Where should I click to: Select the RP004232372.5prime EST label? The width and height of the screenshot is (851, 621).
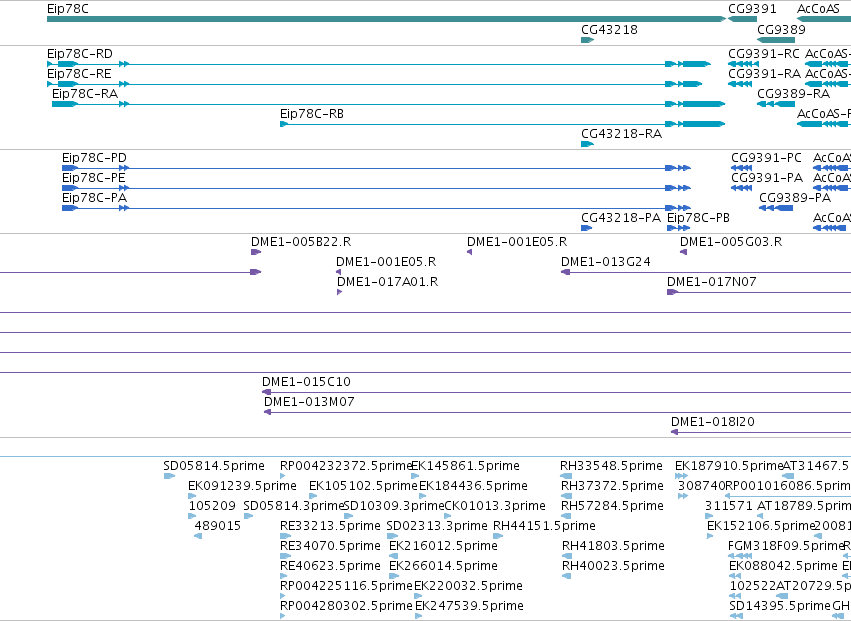346,466
